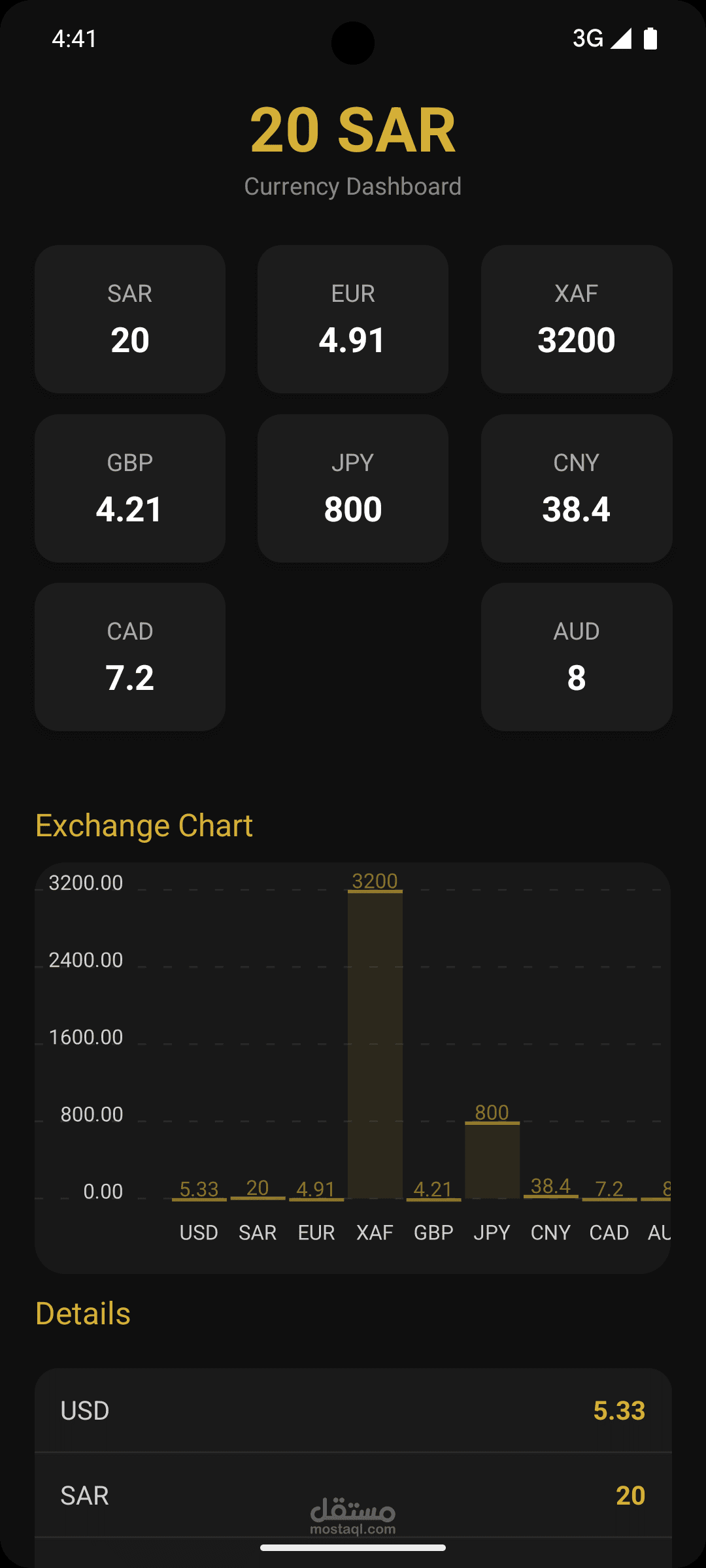Tap the JPY bar in Exchange Chart
Screen dimensions: 706x1568
[492, 1160]
